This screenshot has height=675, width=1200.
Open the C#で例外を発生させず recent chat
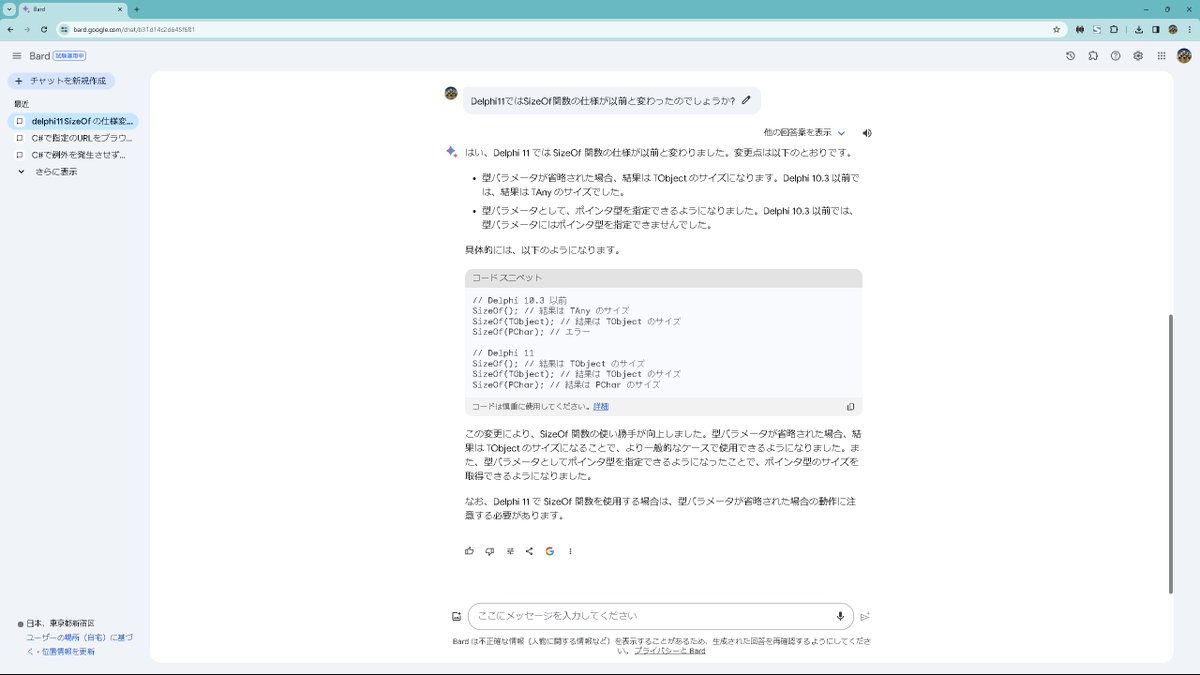pos(73,155)
